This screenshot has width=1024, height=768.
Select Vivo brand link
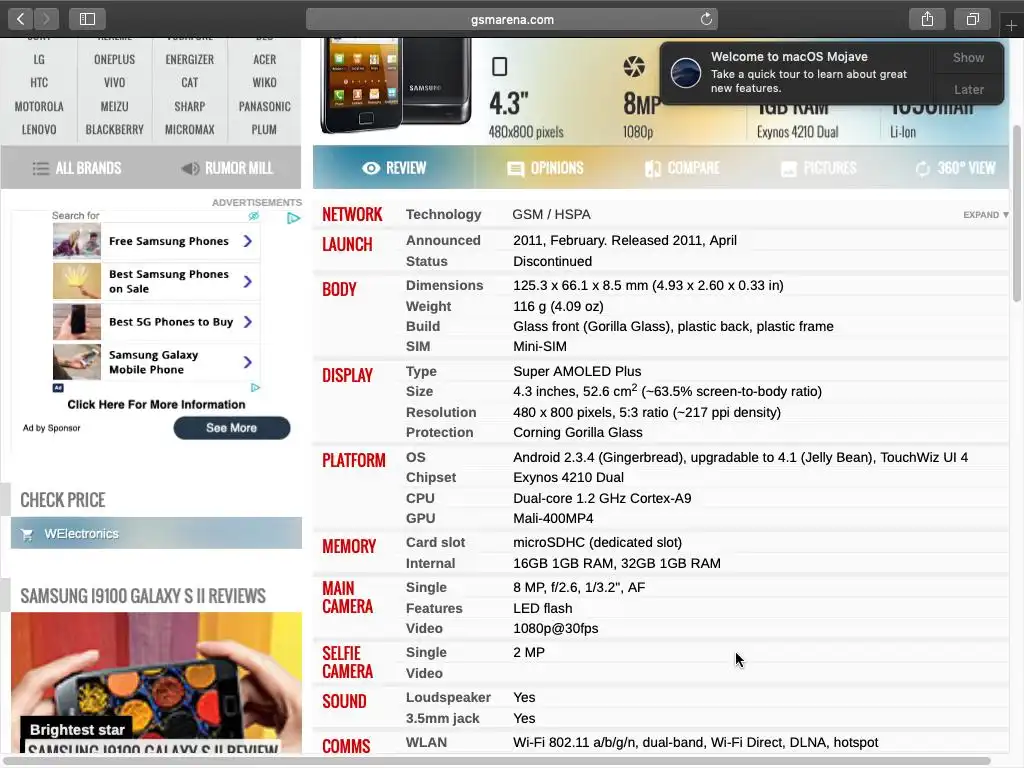click(x=114, y=83)
